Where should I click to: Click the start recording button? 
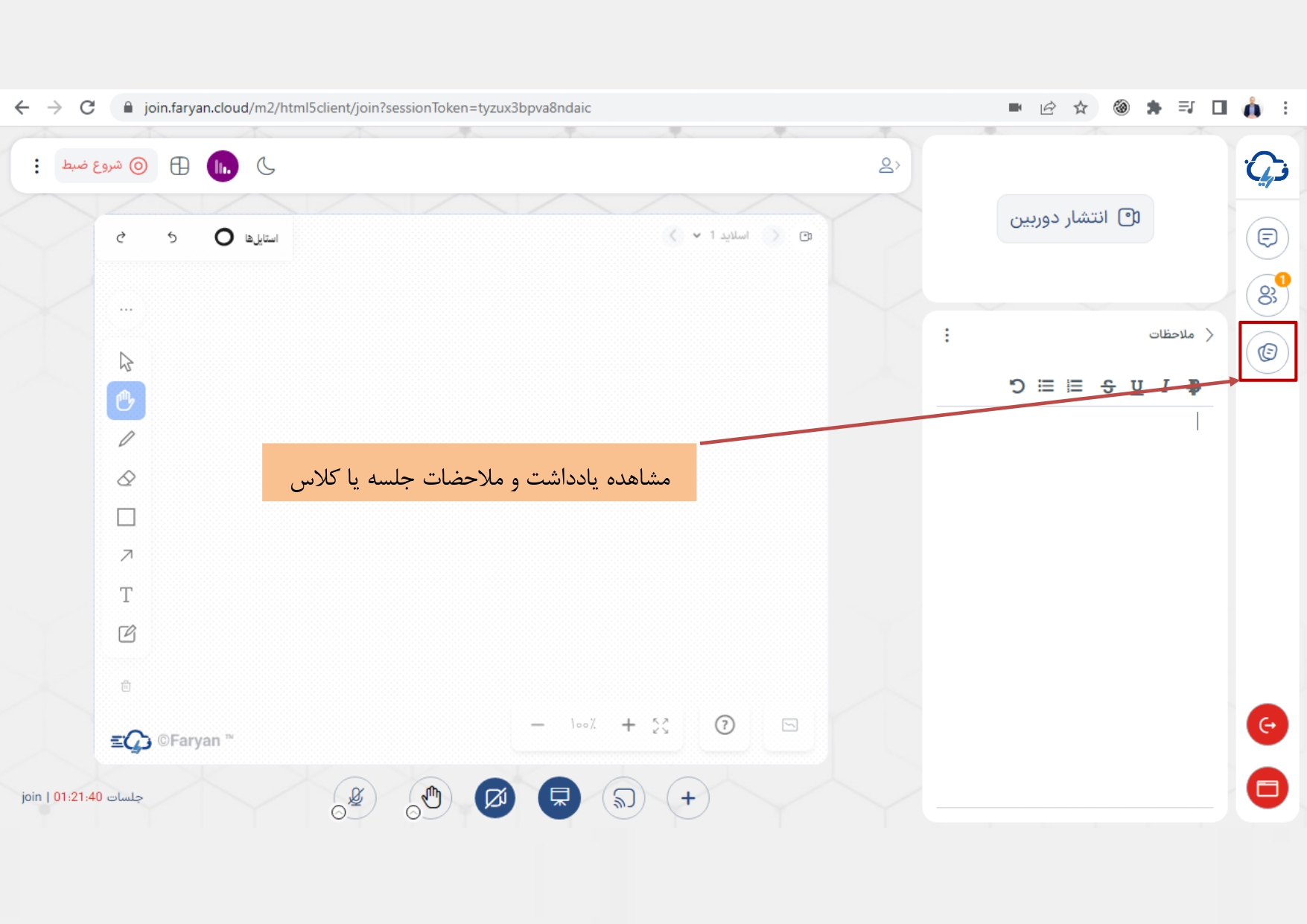point(105,166)
